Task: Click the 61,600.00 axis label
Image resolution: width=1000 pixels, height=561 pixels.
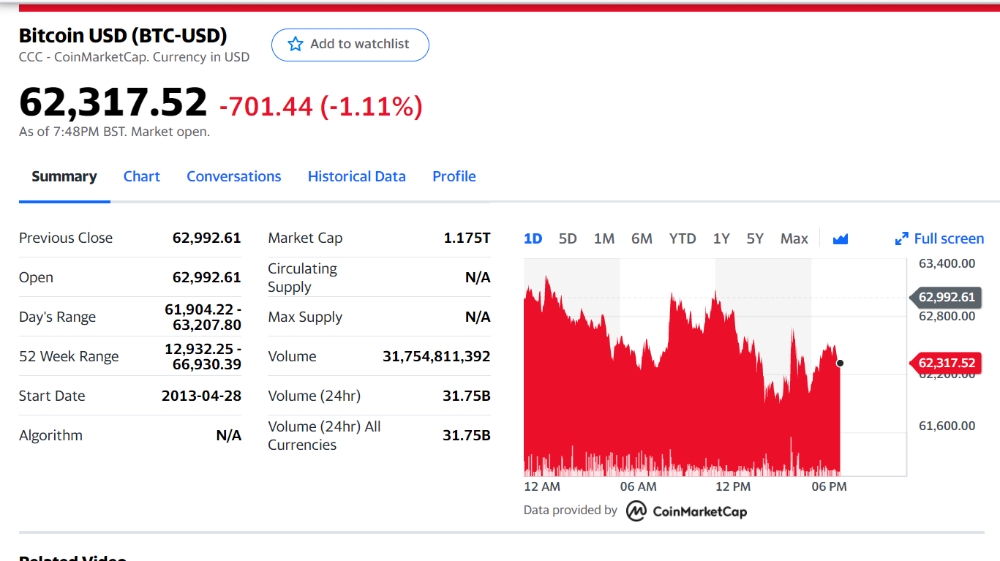Action: [x=946, y=425]
